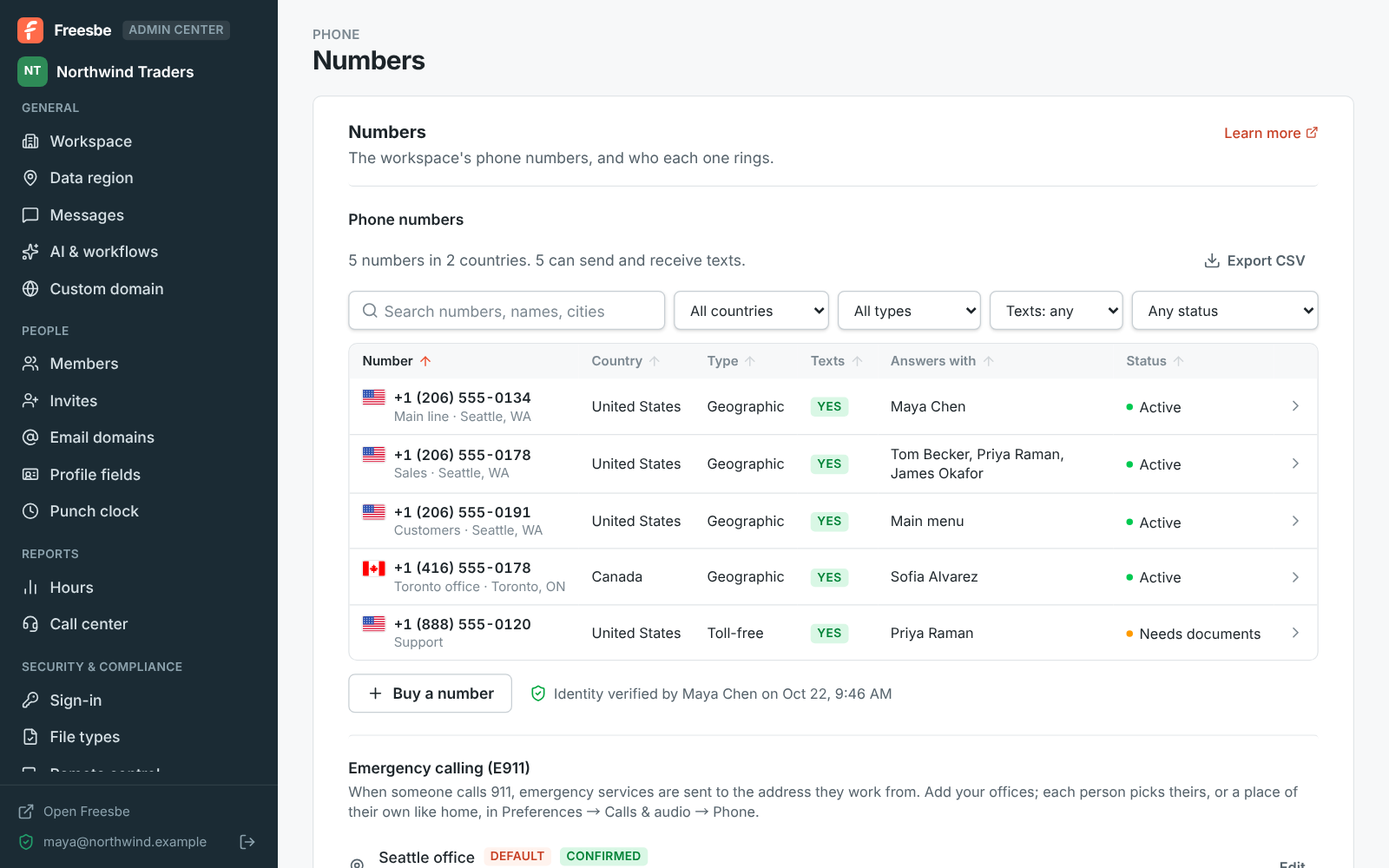Click the Custom domain globe icon
Screen dimensions: 1389x868
[x=30, y=289]
